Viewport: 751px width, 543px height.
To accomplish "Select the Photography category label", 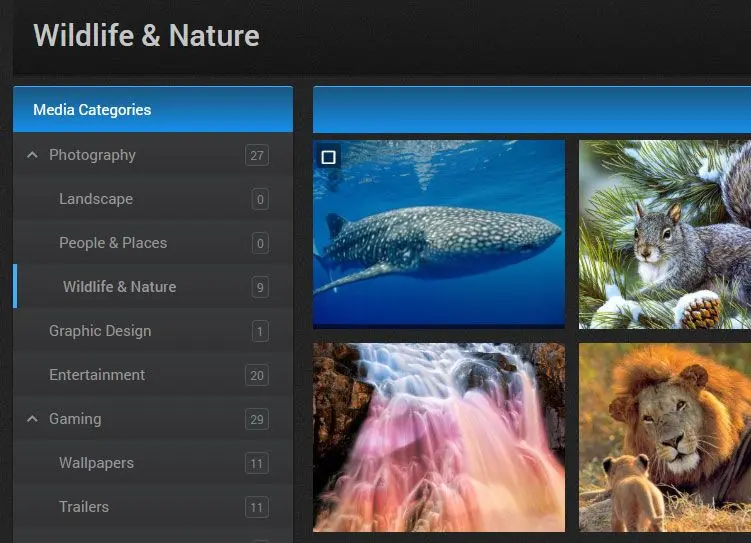I will pyautogui.click(x=92, y=155).
